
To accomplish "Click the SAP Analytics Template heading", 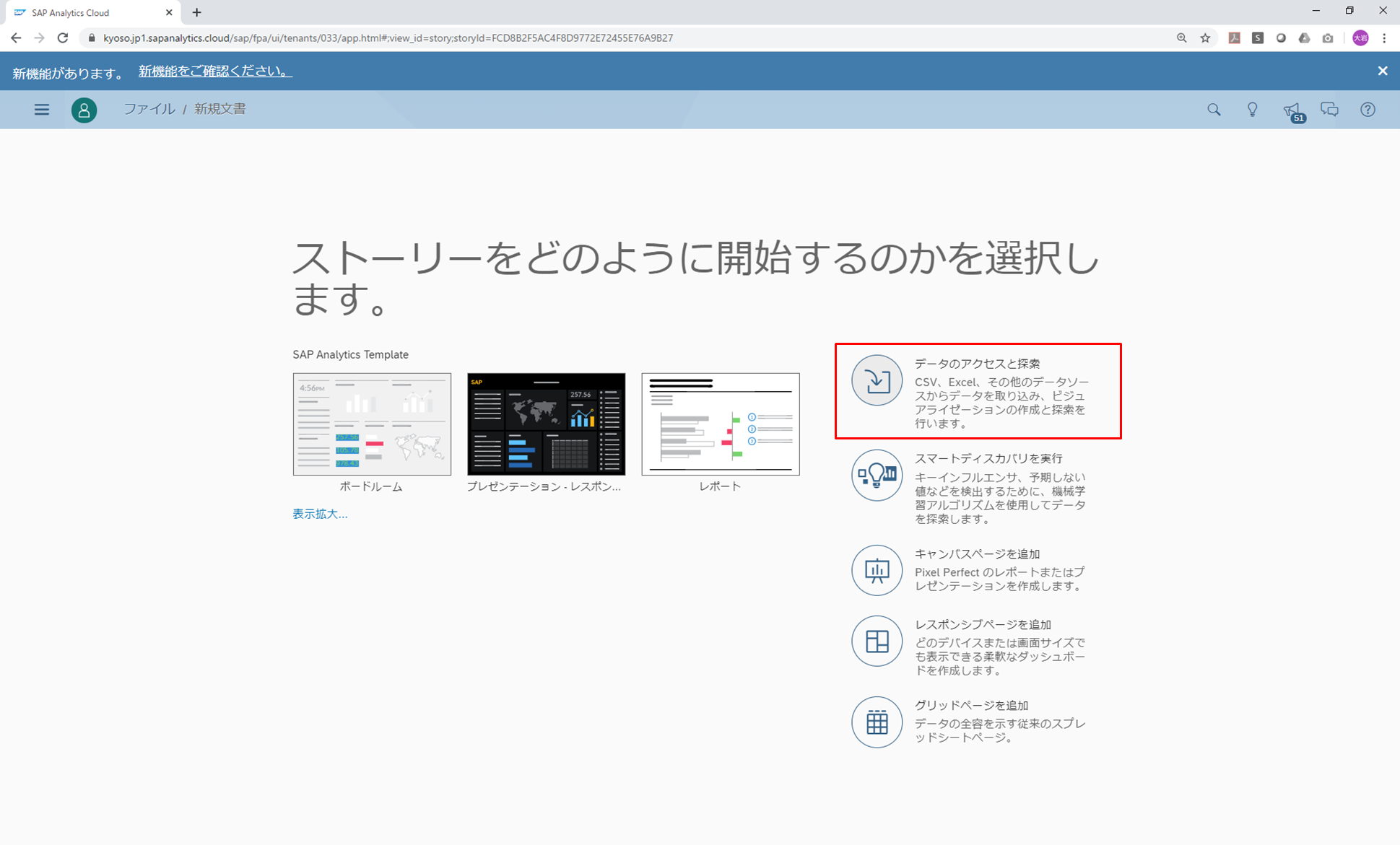I will [350, 354].
